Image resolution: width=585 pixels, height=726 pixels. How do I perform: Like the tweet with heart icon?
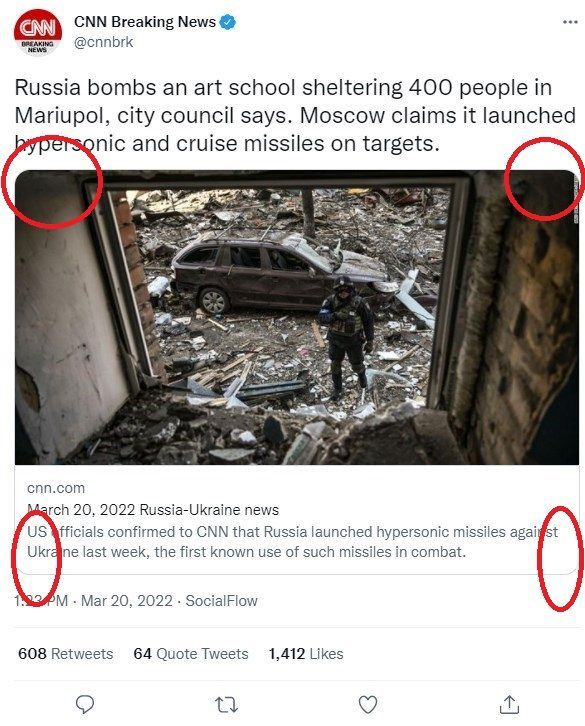coord(368,705)
